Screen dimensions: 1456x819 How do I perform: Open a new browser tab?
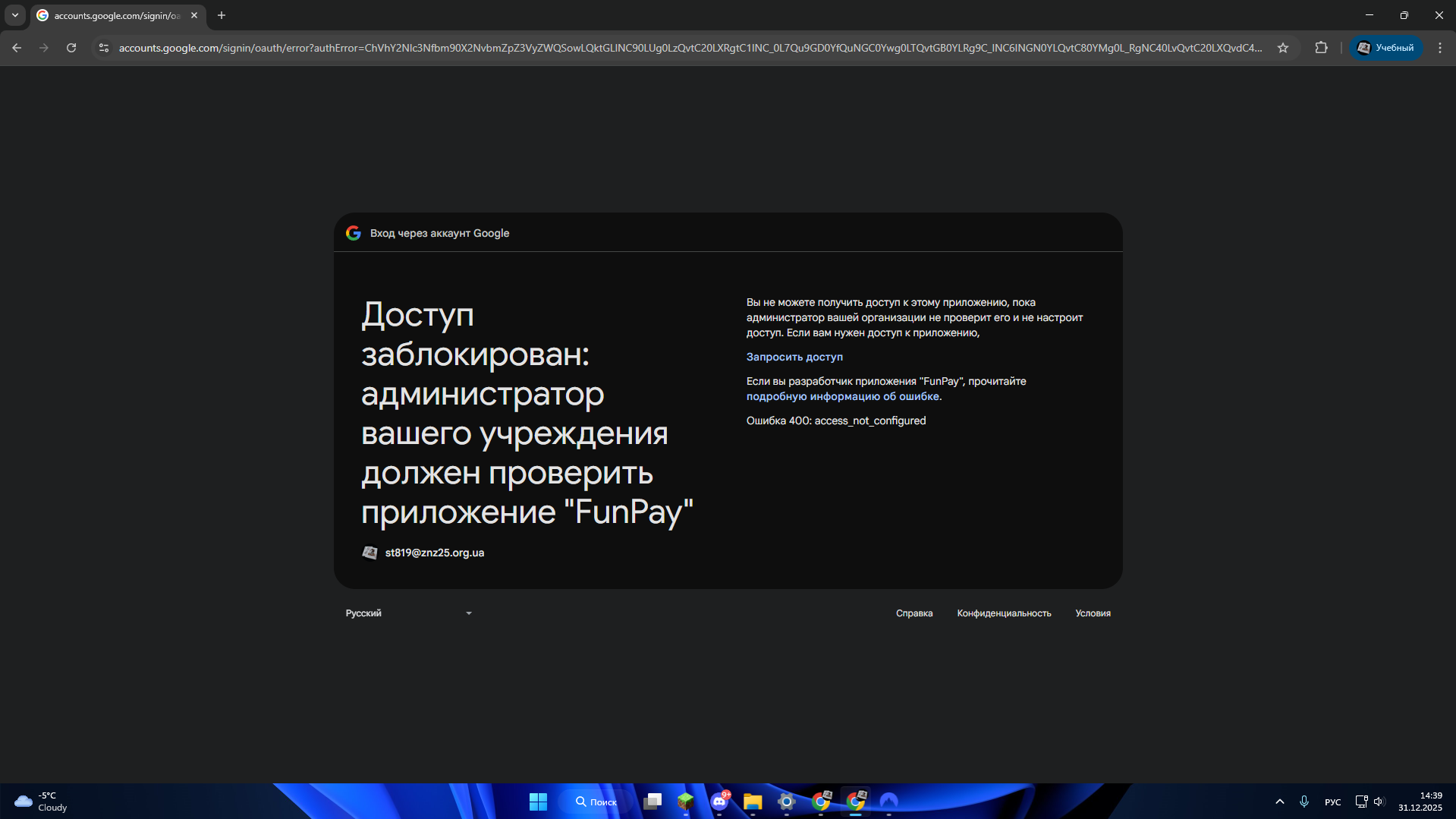pyautogui.click(x=222, y=15)
